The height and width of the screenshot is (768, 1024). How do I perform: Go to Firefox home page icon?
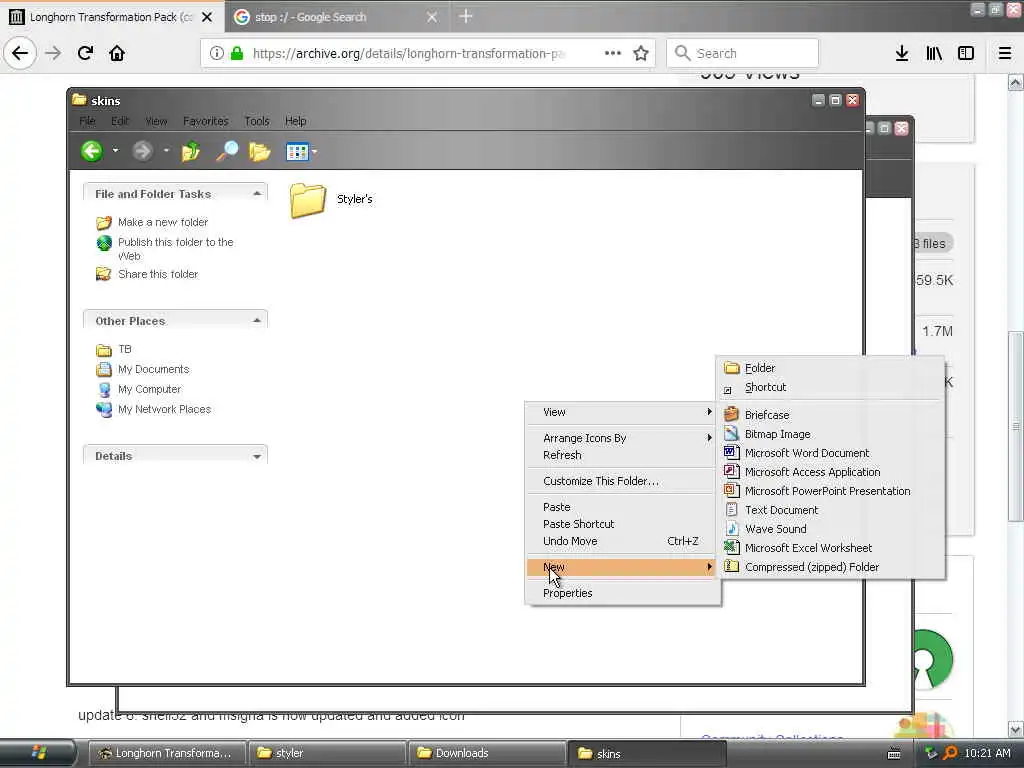(117, 53)
